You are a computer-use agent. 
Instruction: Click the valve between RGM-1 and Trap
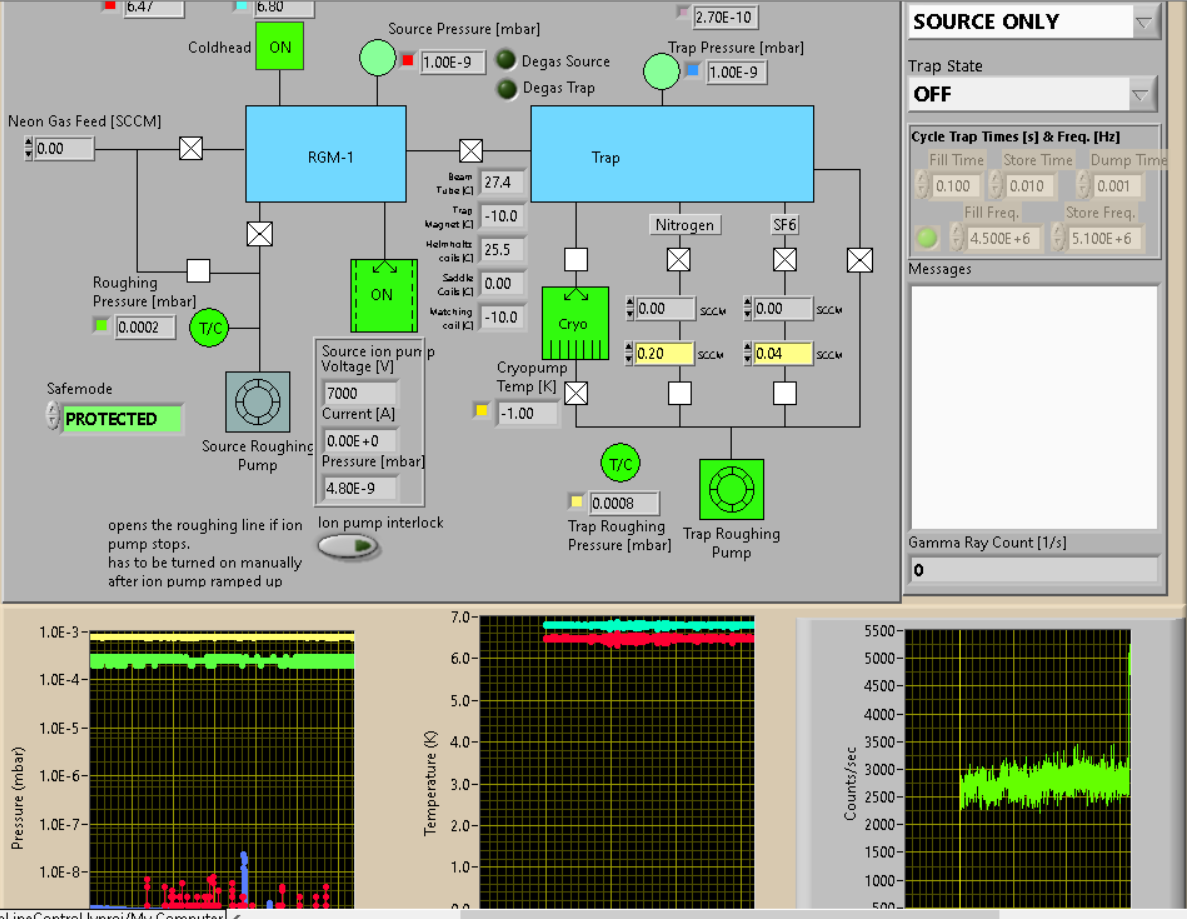(471, 150)
